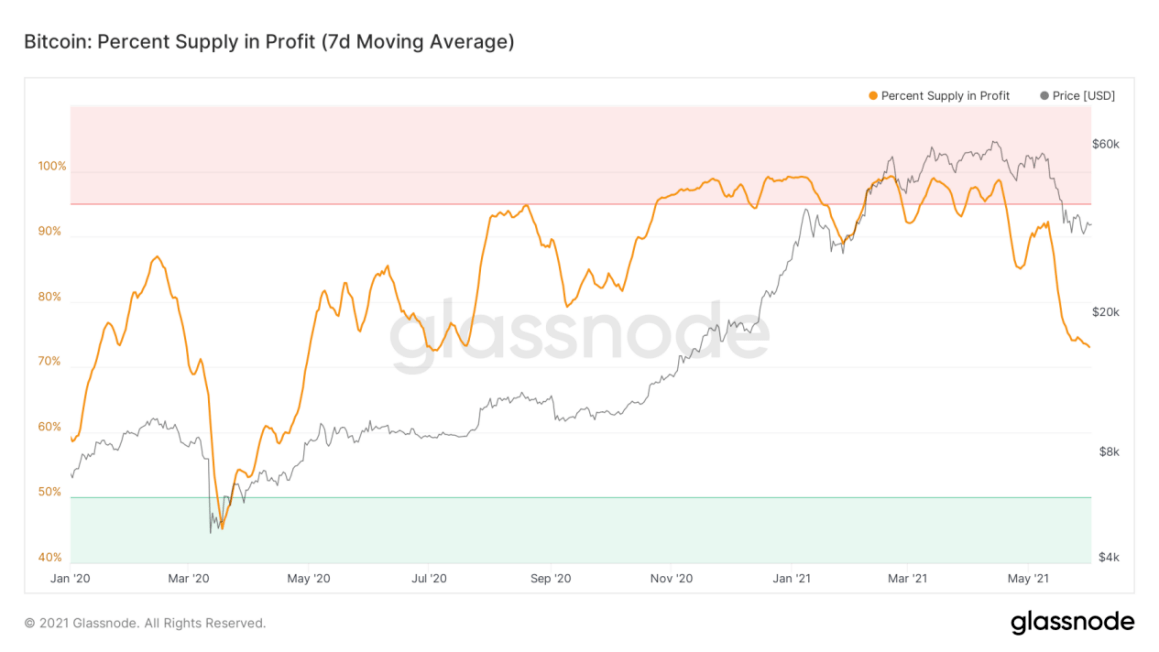Select the $8k price axis label
The height and width of the screenshot is (652, 1159).
point(1108,452)
